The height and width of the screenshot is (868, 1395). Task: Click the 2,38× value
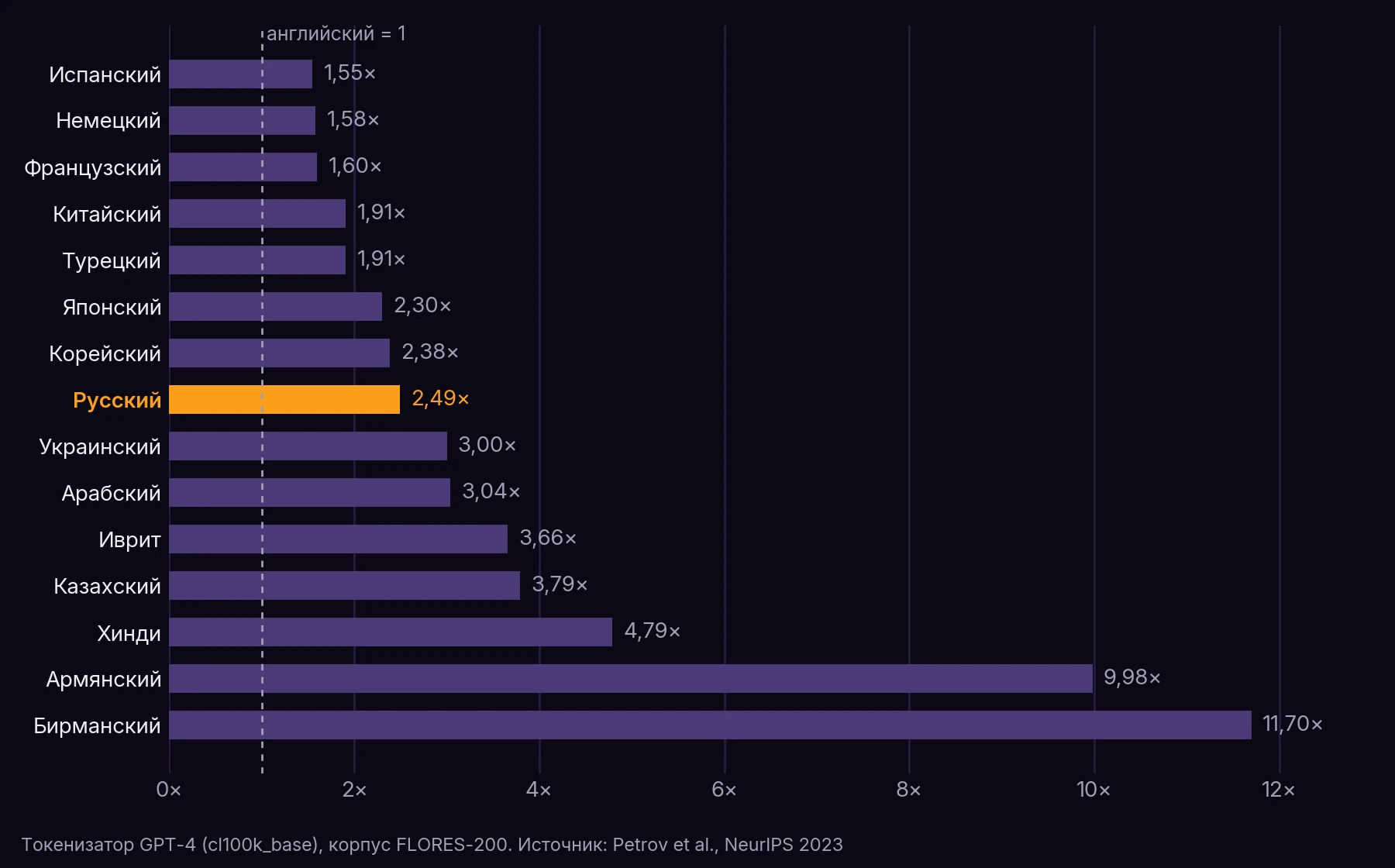430,352
